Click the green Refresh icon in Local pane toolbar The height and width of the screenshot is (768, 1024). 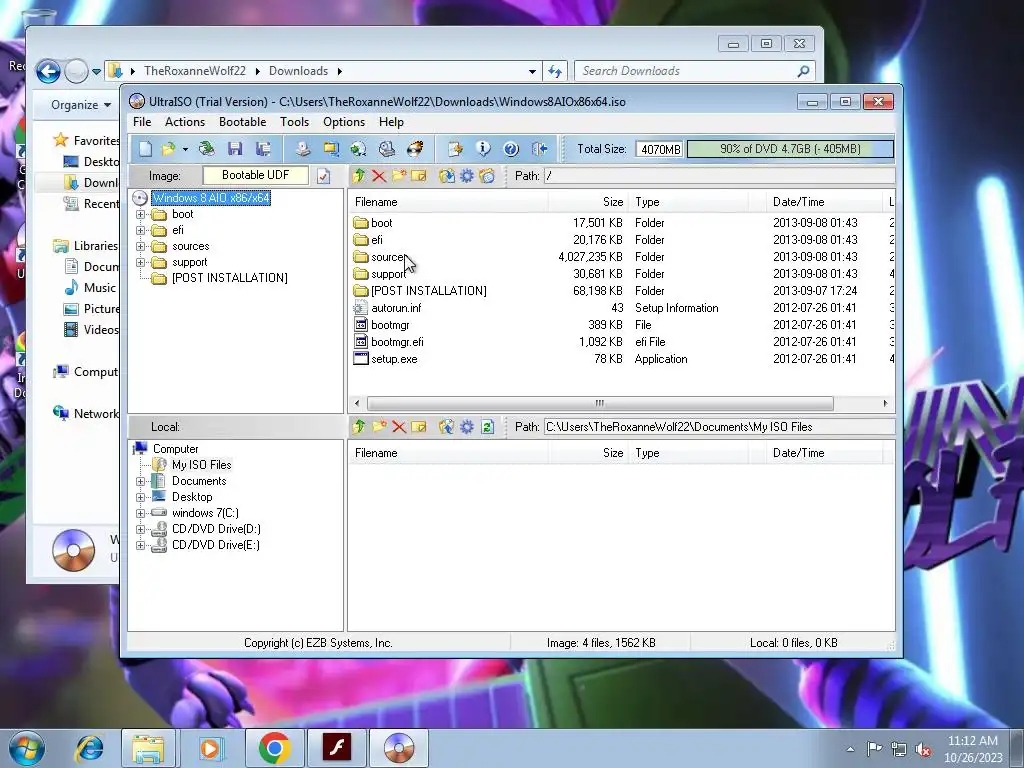point(487,427)
